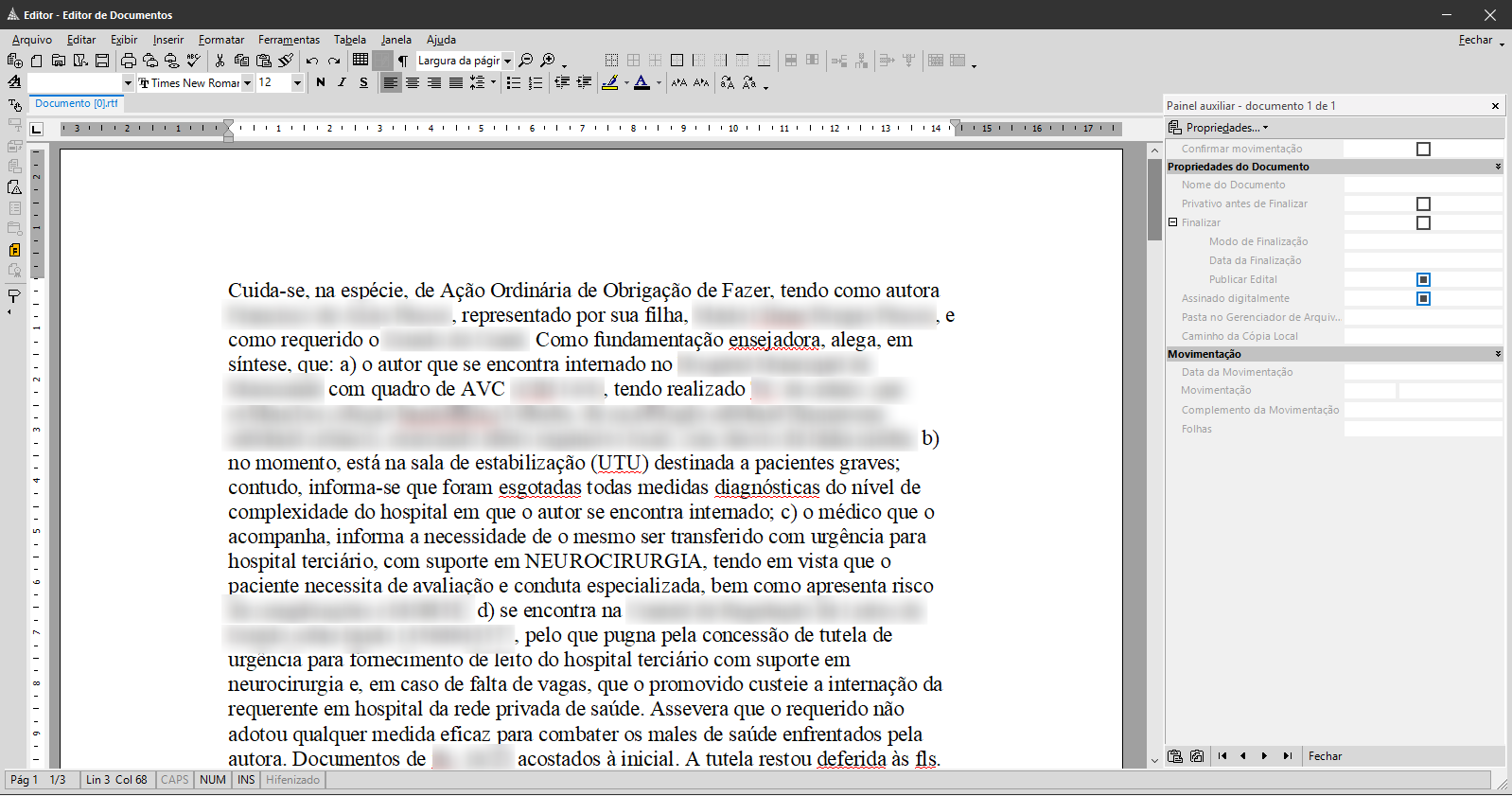Click Fechar at the panel bottom
The height and width of the screenshot is (796, 1512).
coord(1325,756)
